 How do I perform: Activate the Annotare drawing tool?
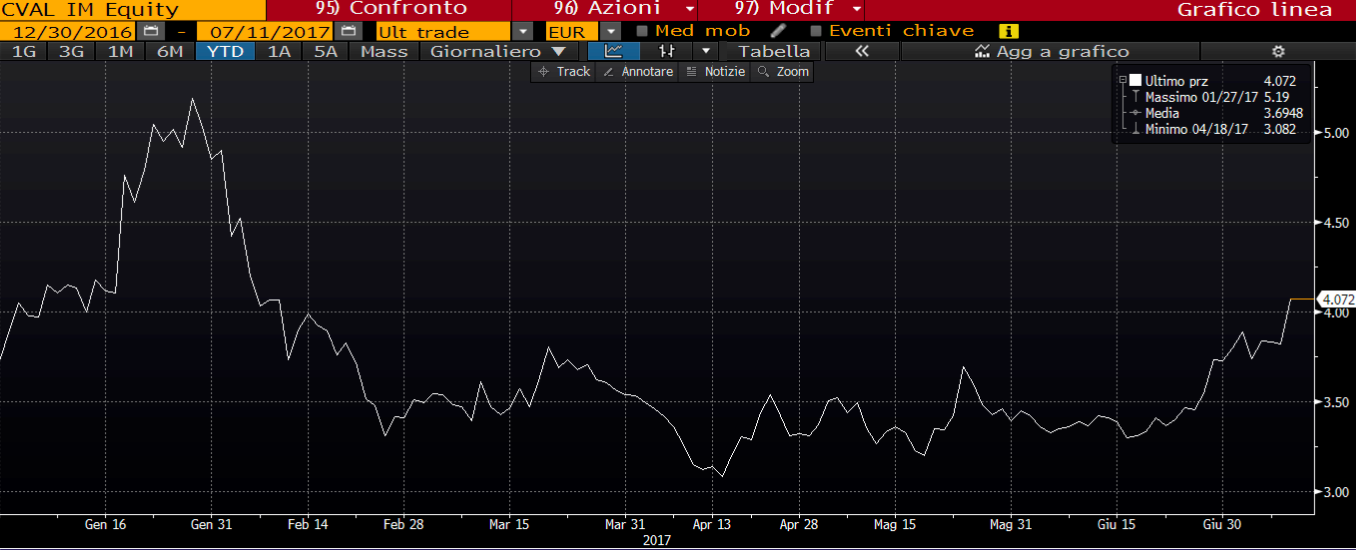638,72
